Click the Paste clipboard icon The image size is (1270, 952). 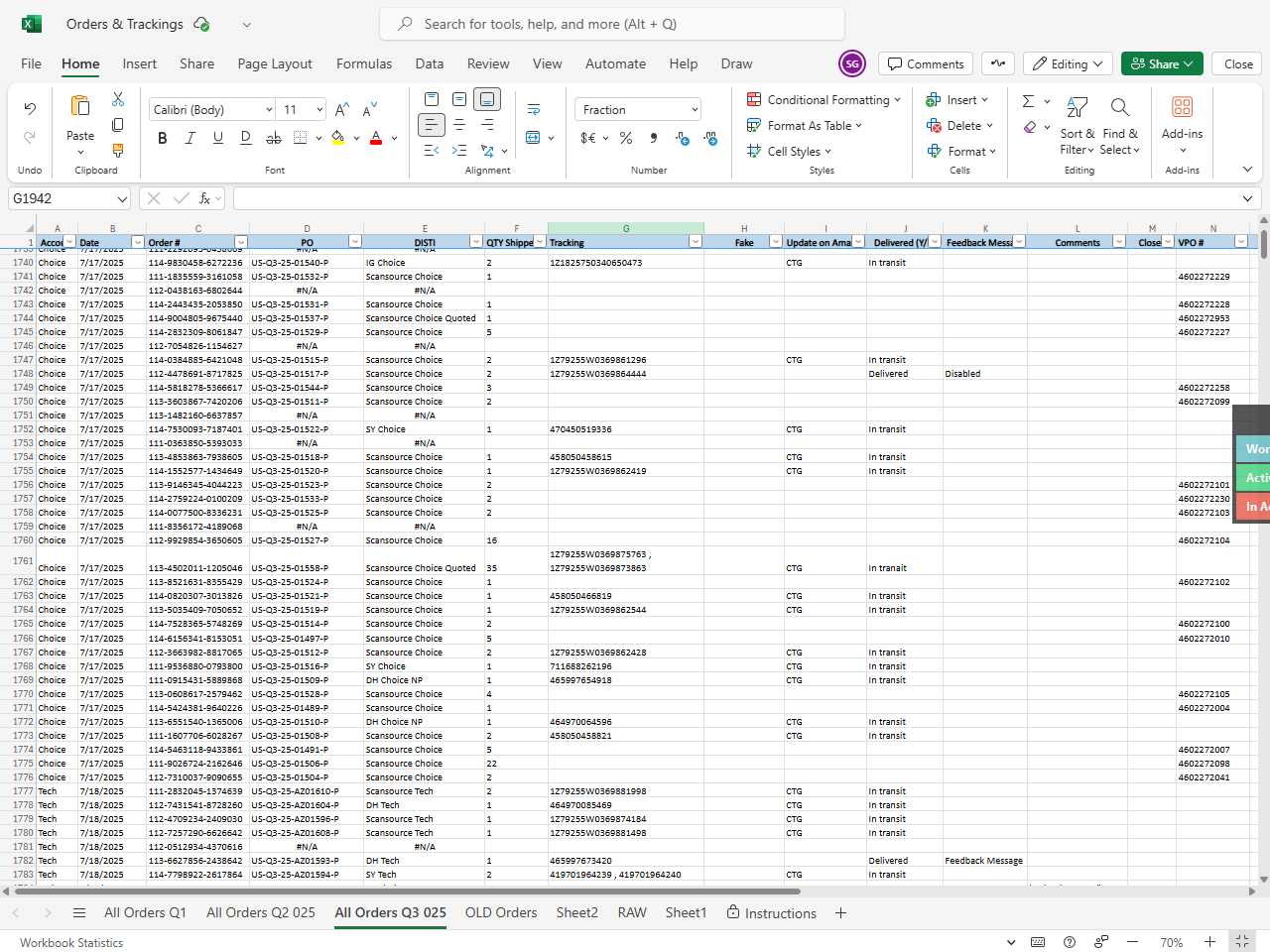[80, 105]
